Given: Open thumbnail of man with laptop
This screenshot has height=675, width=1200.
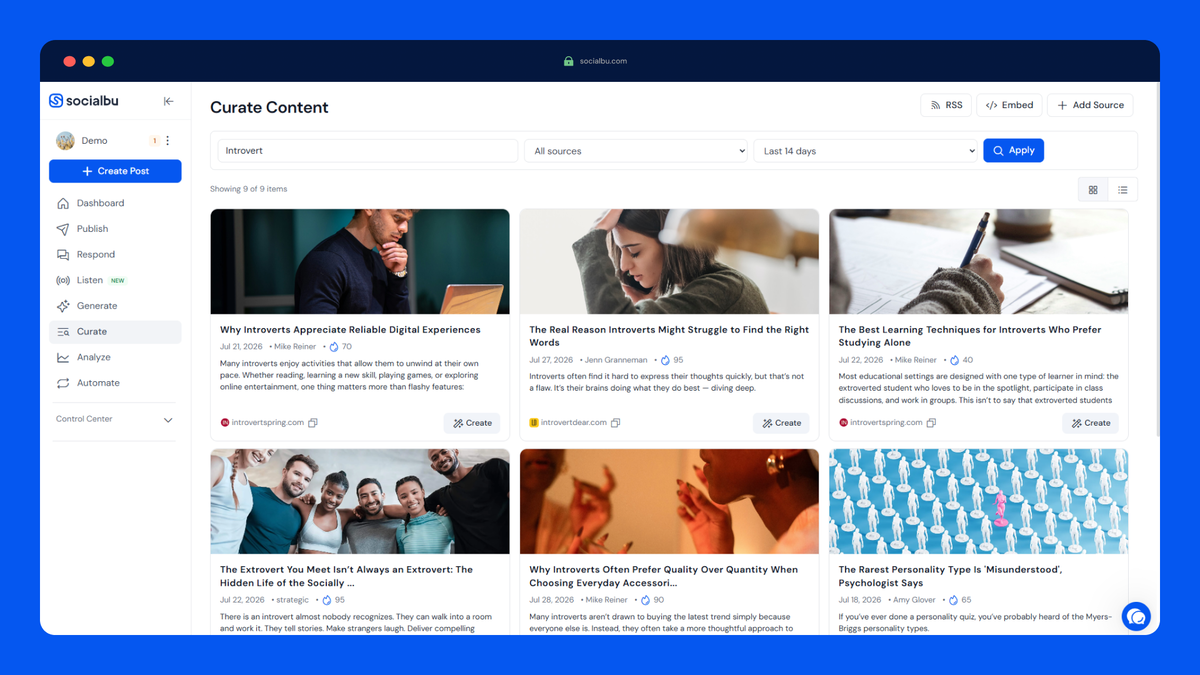Looking at the screenshot, I should (360, 262).
